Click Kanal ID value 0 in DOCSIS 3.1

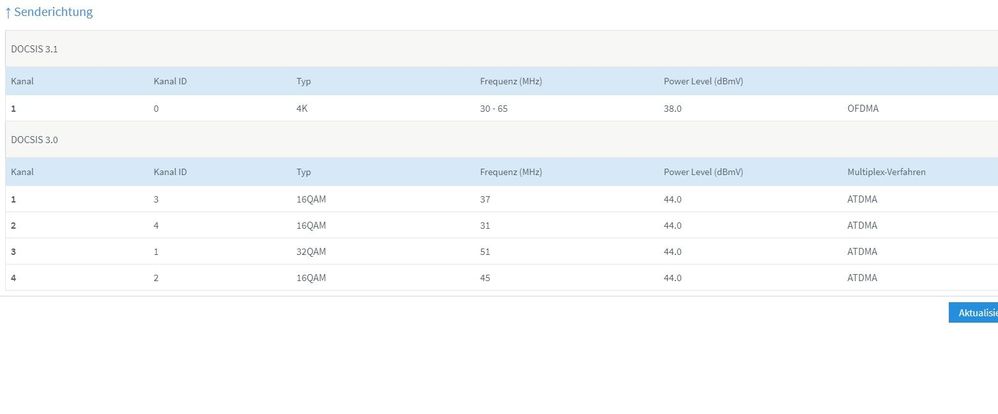click(x=156, y=108)
